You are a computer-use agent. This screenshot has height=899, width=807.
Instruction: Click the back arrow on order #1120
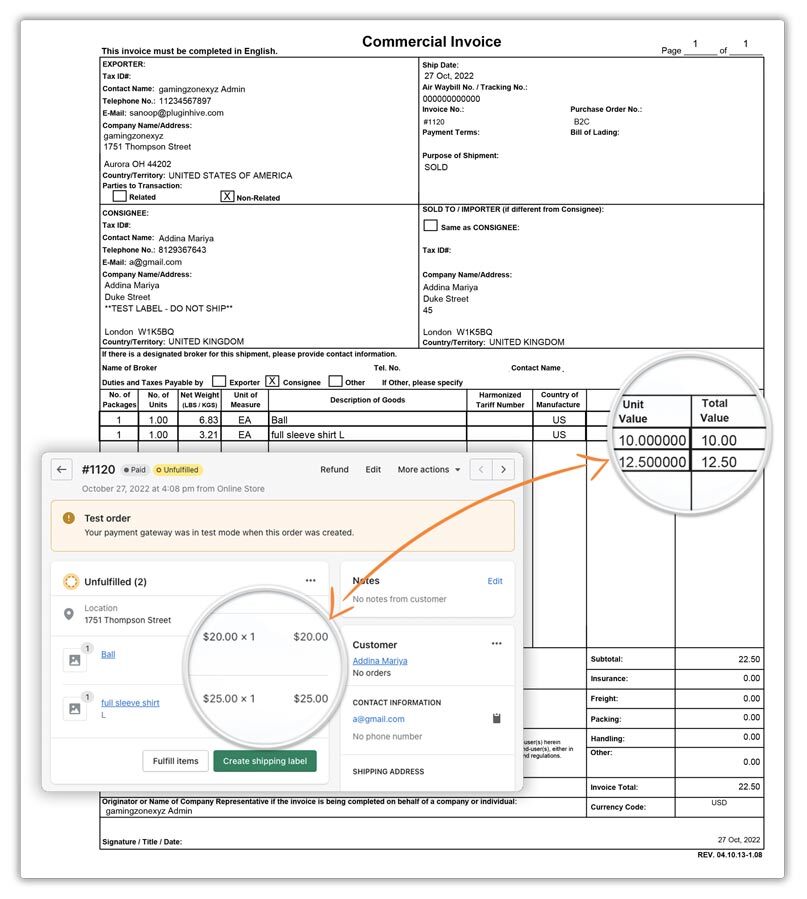pos(62,469)
